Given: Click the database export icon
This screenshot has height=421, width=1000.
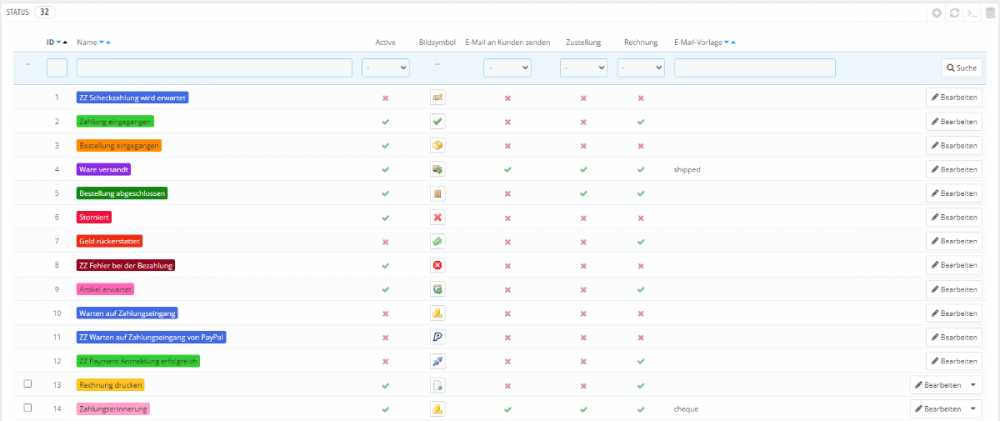Looking at the screenshot, I should point(988,13).
